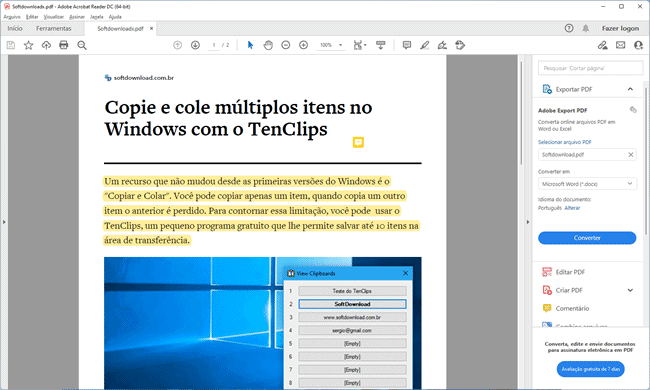
Task: Open the Assinar menu
Action: tap(77, 17)
